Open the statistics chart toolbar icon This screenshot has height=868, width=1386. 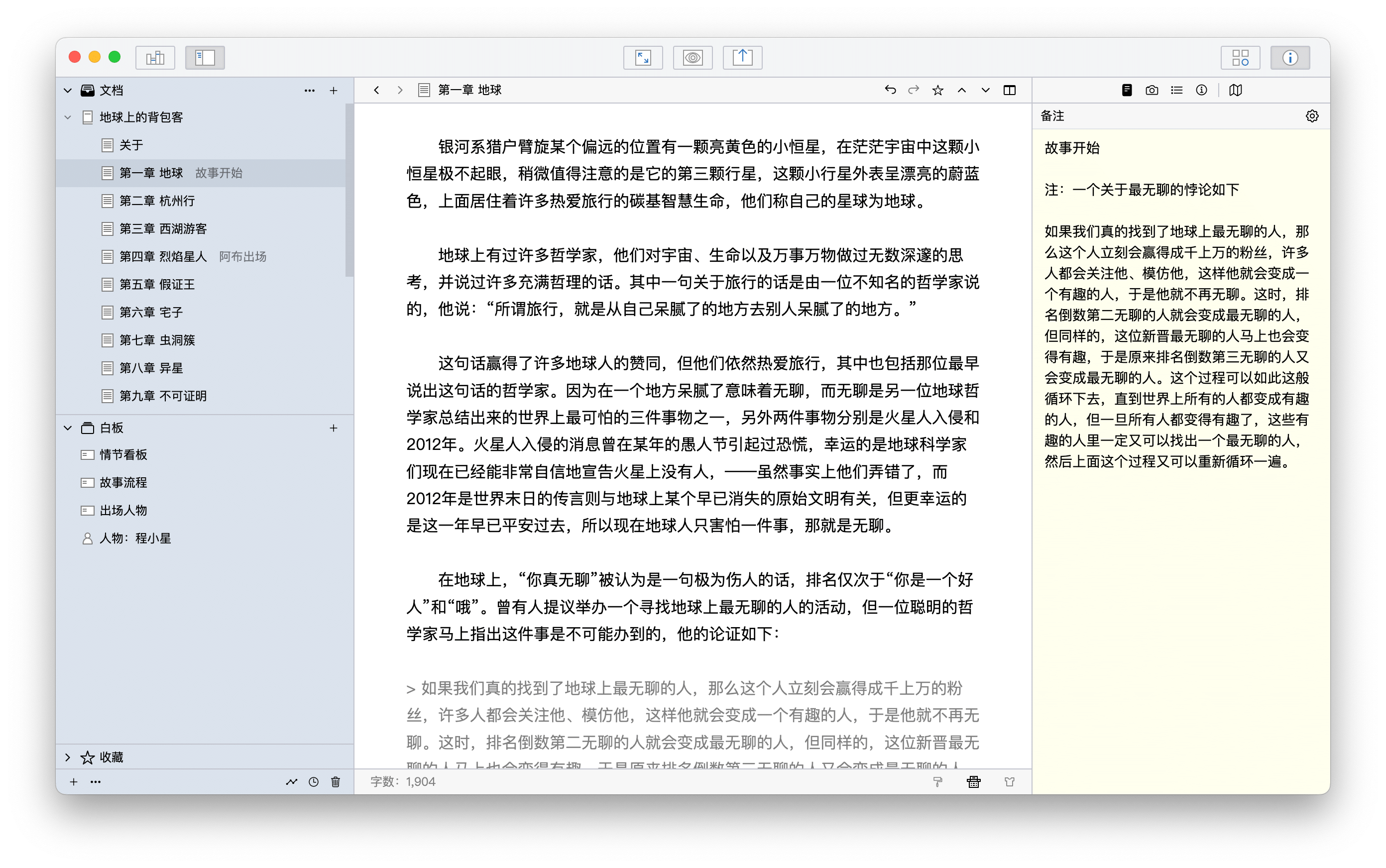point(155,57)
